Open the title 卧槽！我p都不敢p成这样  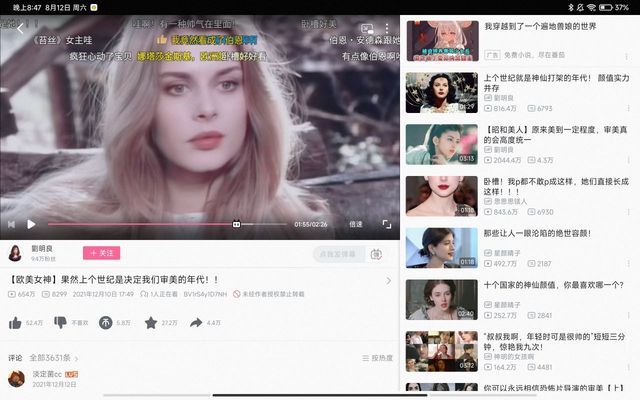(x=556, y=186)
